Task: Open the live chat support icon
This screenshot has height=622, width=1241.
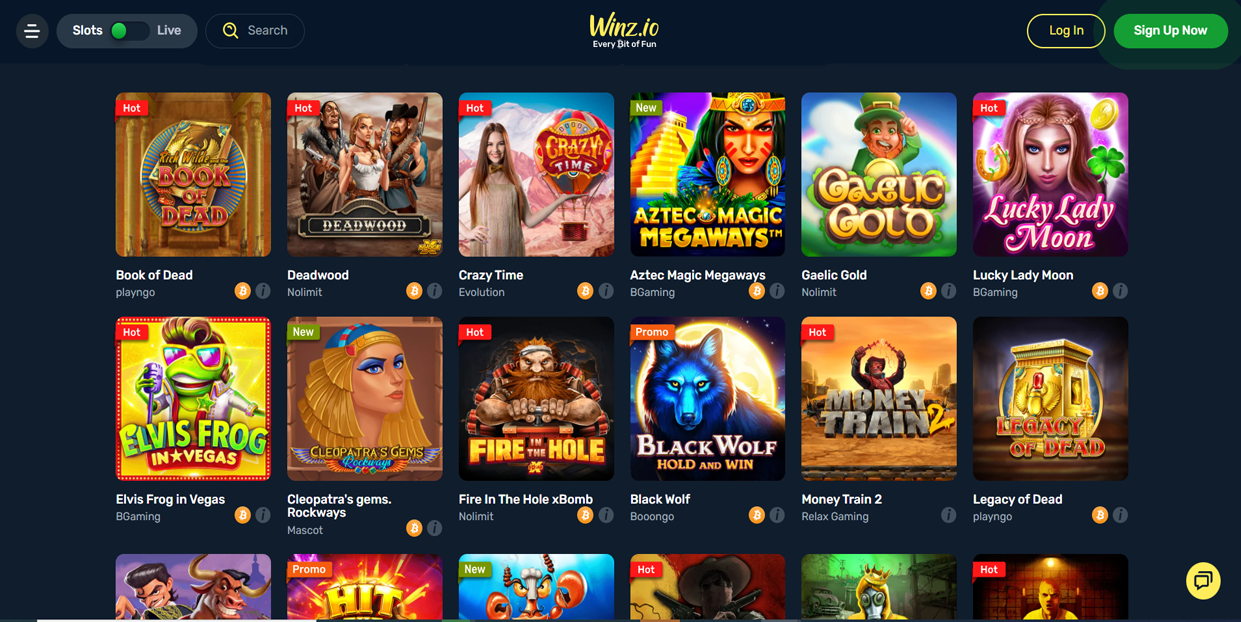Action: tap(1203, 580)
